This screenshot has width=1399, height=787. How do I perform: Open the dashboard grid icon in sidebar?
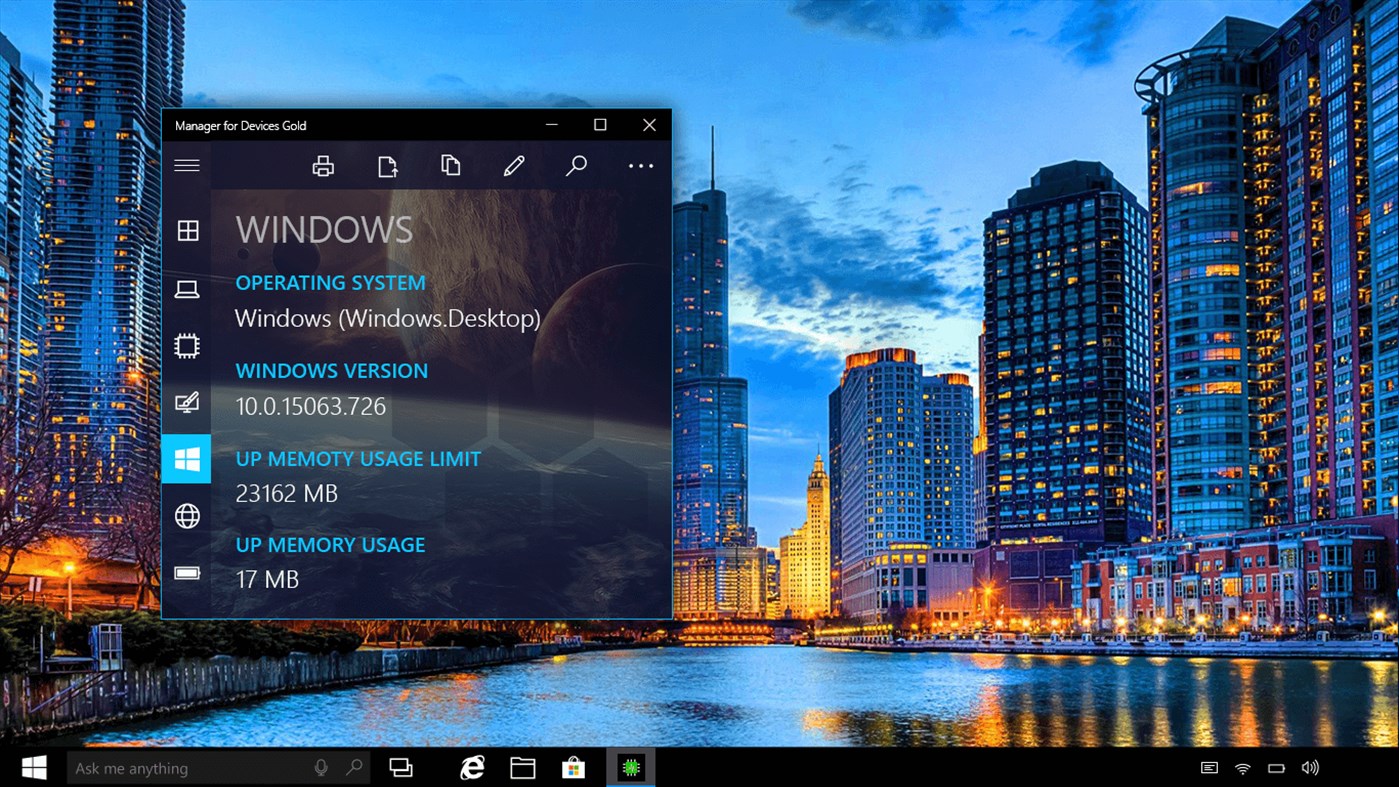pyautogui.click(x=186, y=230)
